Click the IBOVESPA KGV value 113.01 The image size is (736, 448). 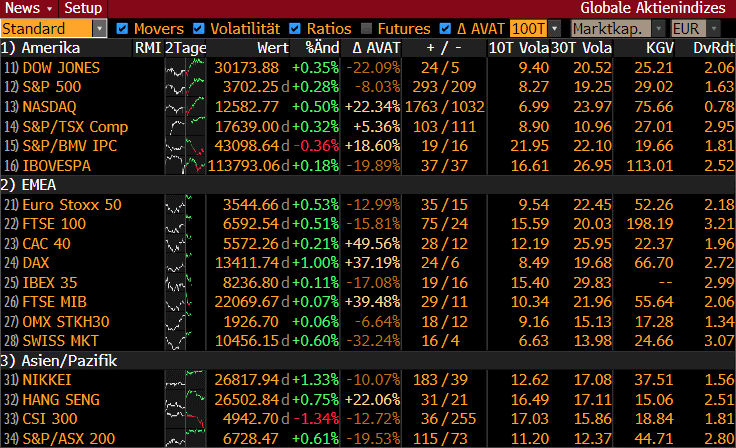650,165
